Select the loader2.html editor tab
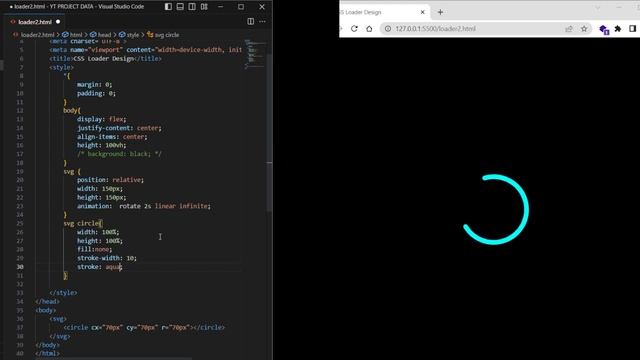The height and width of the screenshot is (360, 640). [35, 22]
